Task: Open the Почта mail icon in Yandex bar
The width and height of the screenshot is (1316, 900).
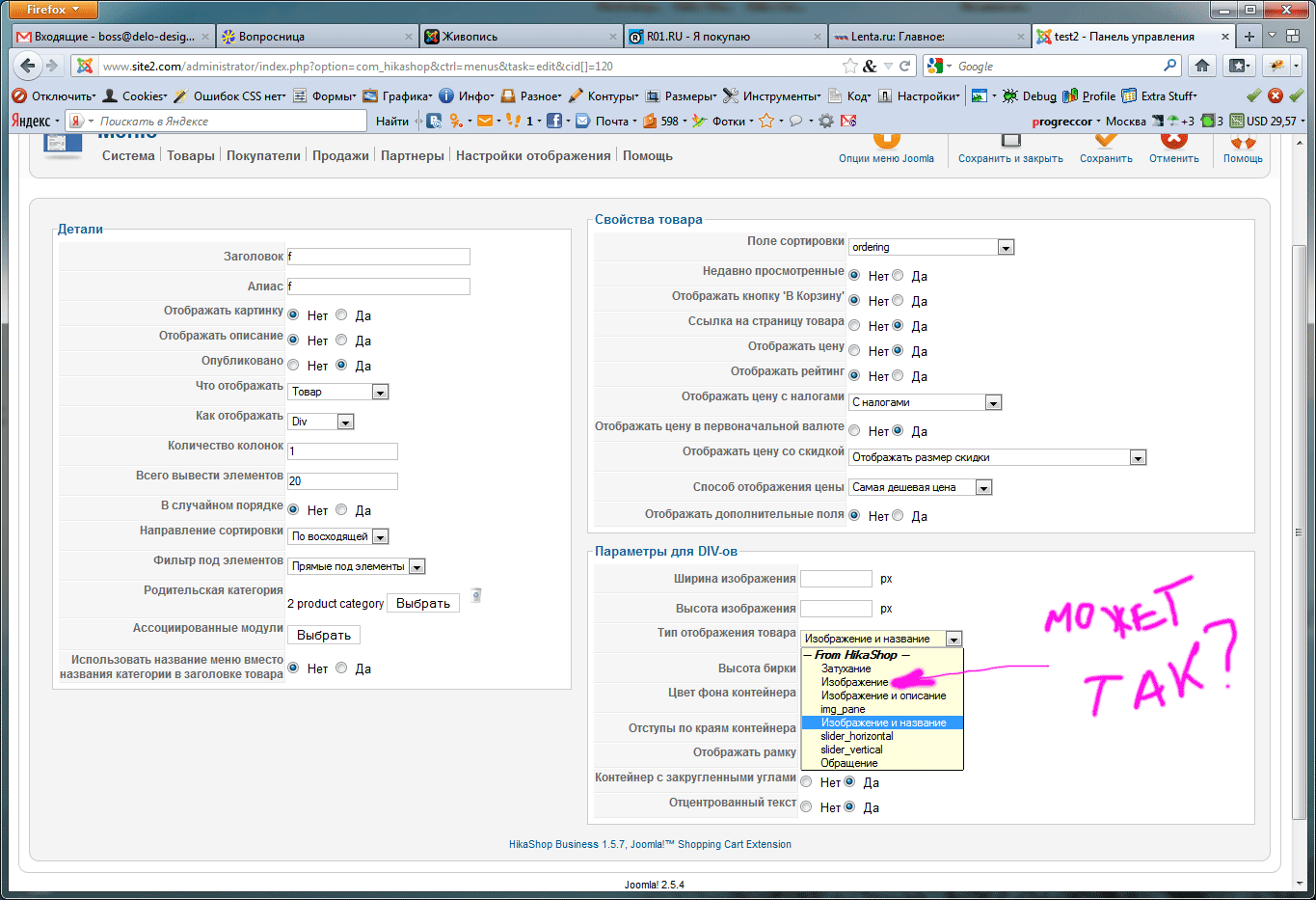Action: coord(582,121)
